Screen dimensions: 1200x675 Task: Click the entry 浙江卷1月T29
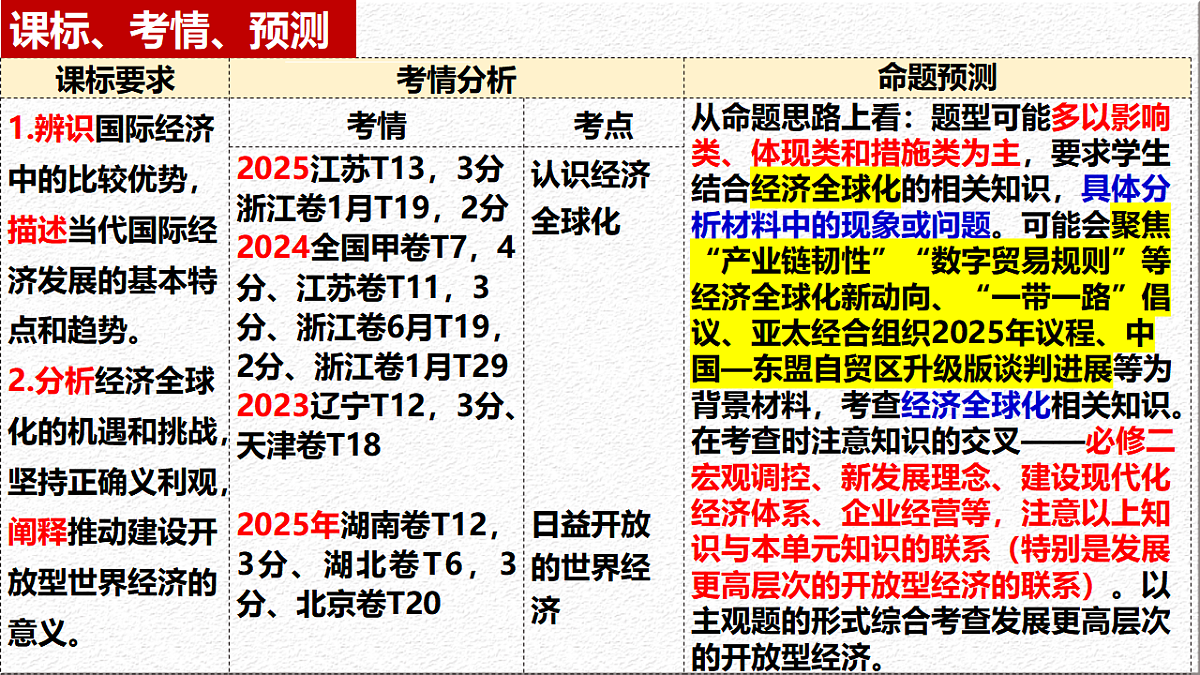[411, 365]
